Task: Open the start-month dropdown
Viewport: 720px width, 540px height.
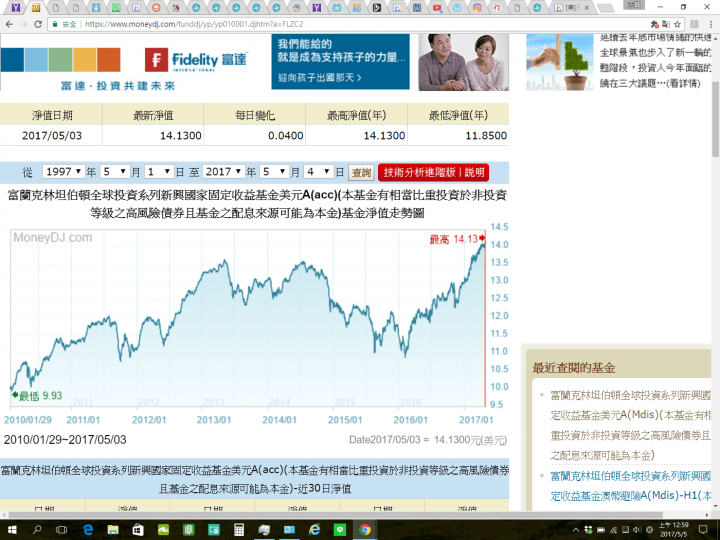Action: click(114, 172)
